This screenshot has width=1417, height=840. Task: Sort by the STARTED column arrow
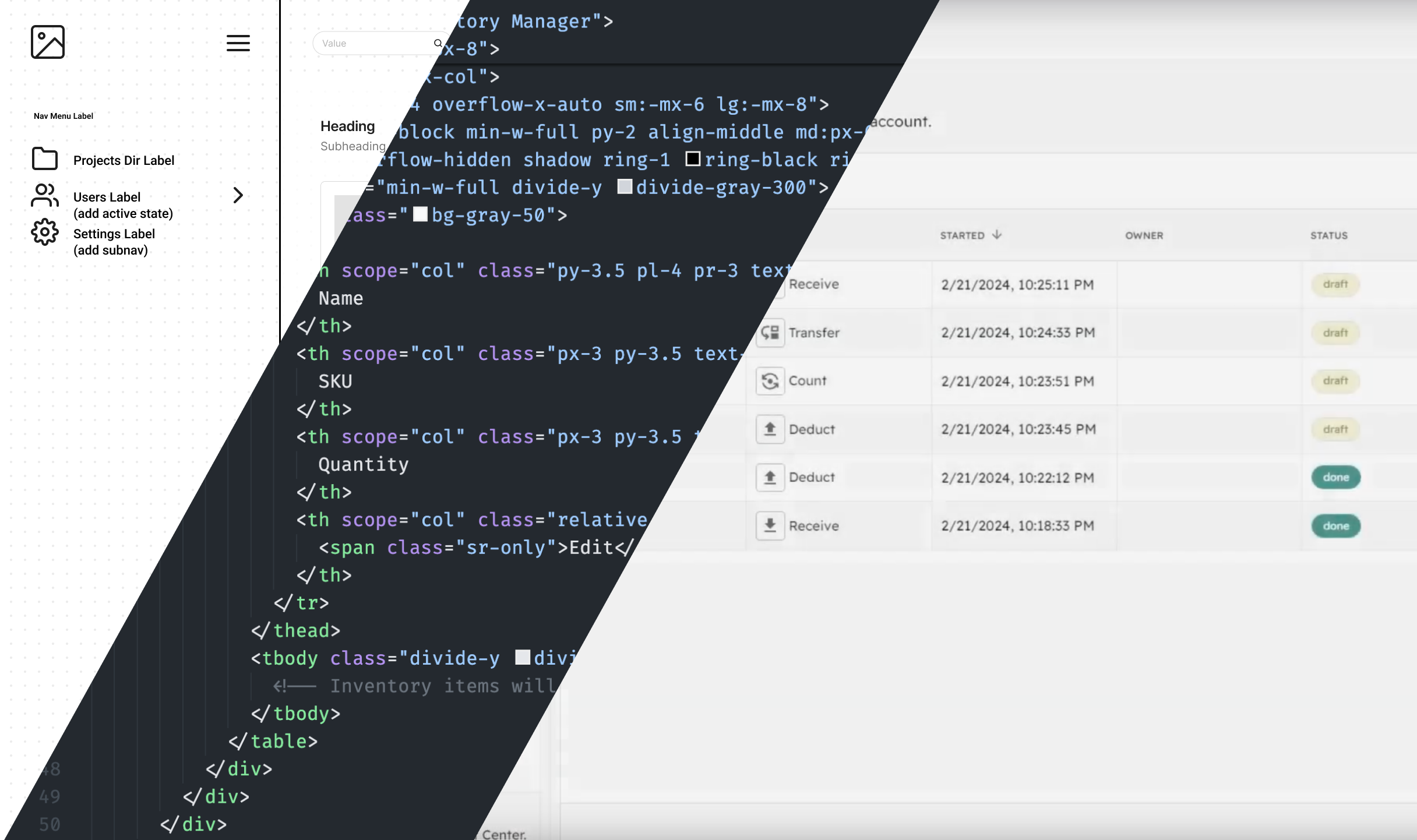tap(997, 235)
